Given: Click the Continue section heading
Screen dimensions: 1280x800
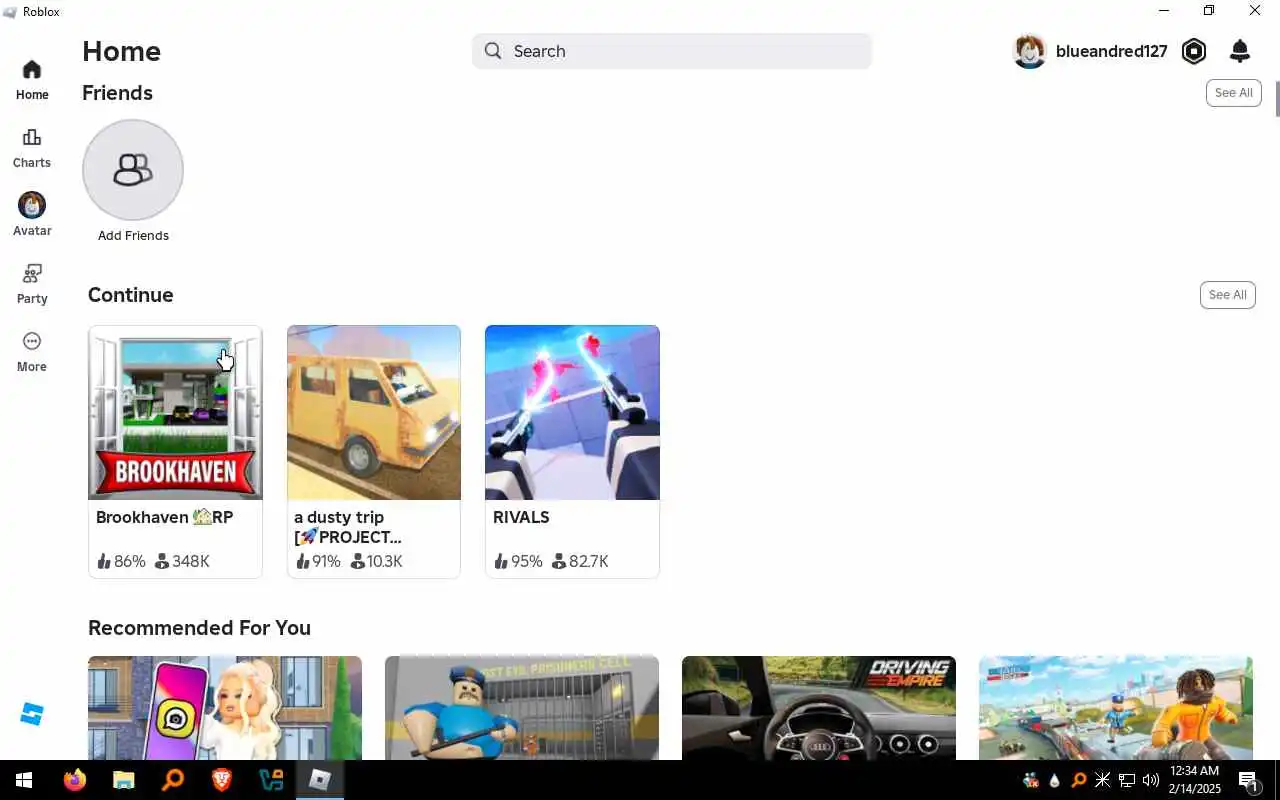Looking at the screenshot, I should [130, 295].
